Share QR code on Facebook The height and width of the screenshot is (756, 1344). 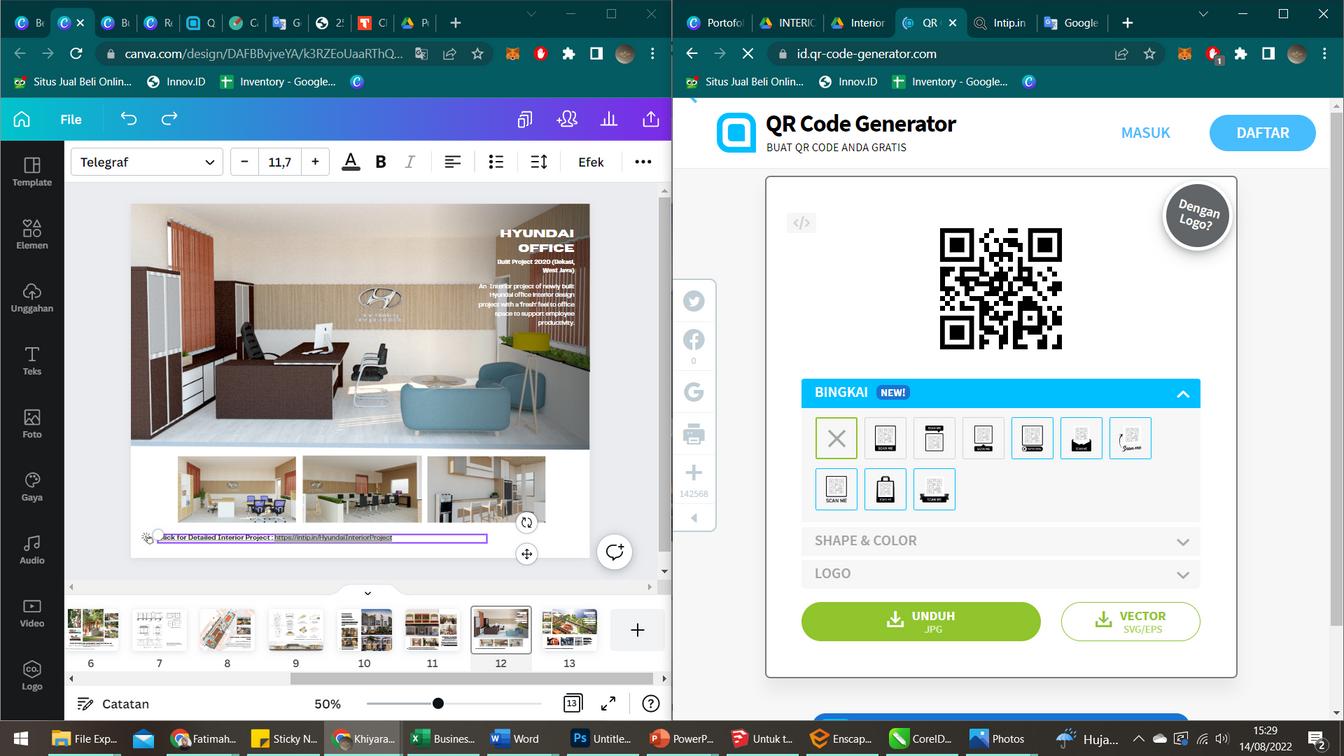pos(694,340)
